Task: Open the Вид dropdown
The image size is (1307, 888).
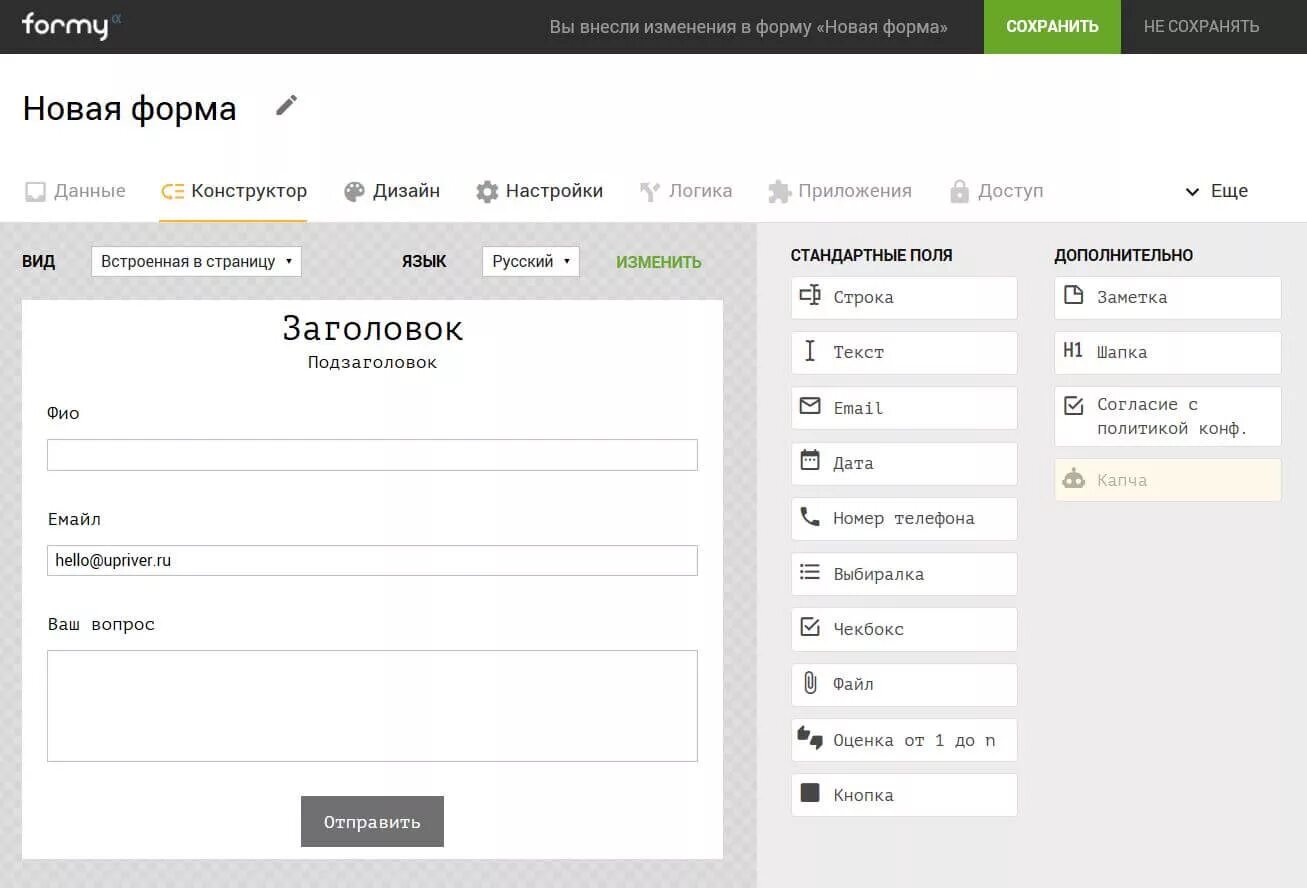Action: pyautogui.click(x=196, y=261)
